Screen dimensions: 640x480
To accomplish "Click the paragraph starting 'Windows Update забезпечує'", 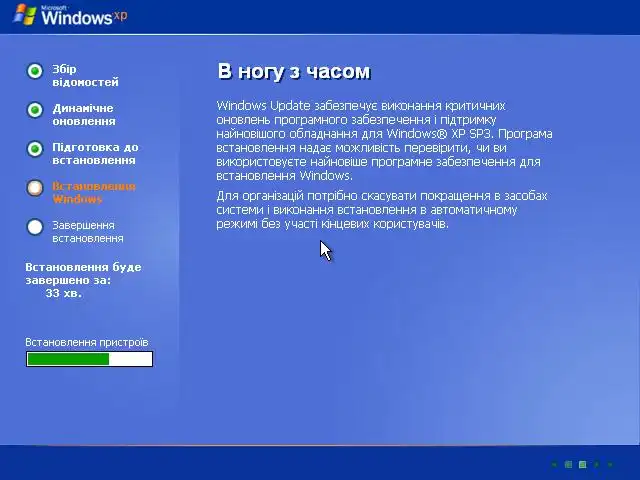I will point(384,140).
